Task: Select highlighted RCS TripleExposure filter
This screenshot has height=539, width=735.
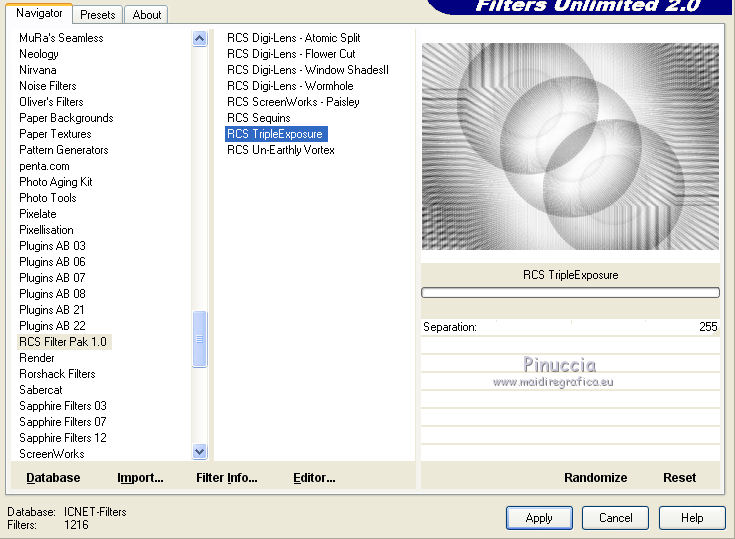Action: pos(276,134)
